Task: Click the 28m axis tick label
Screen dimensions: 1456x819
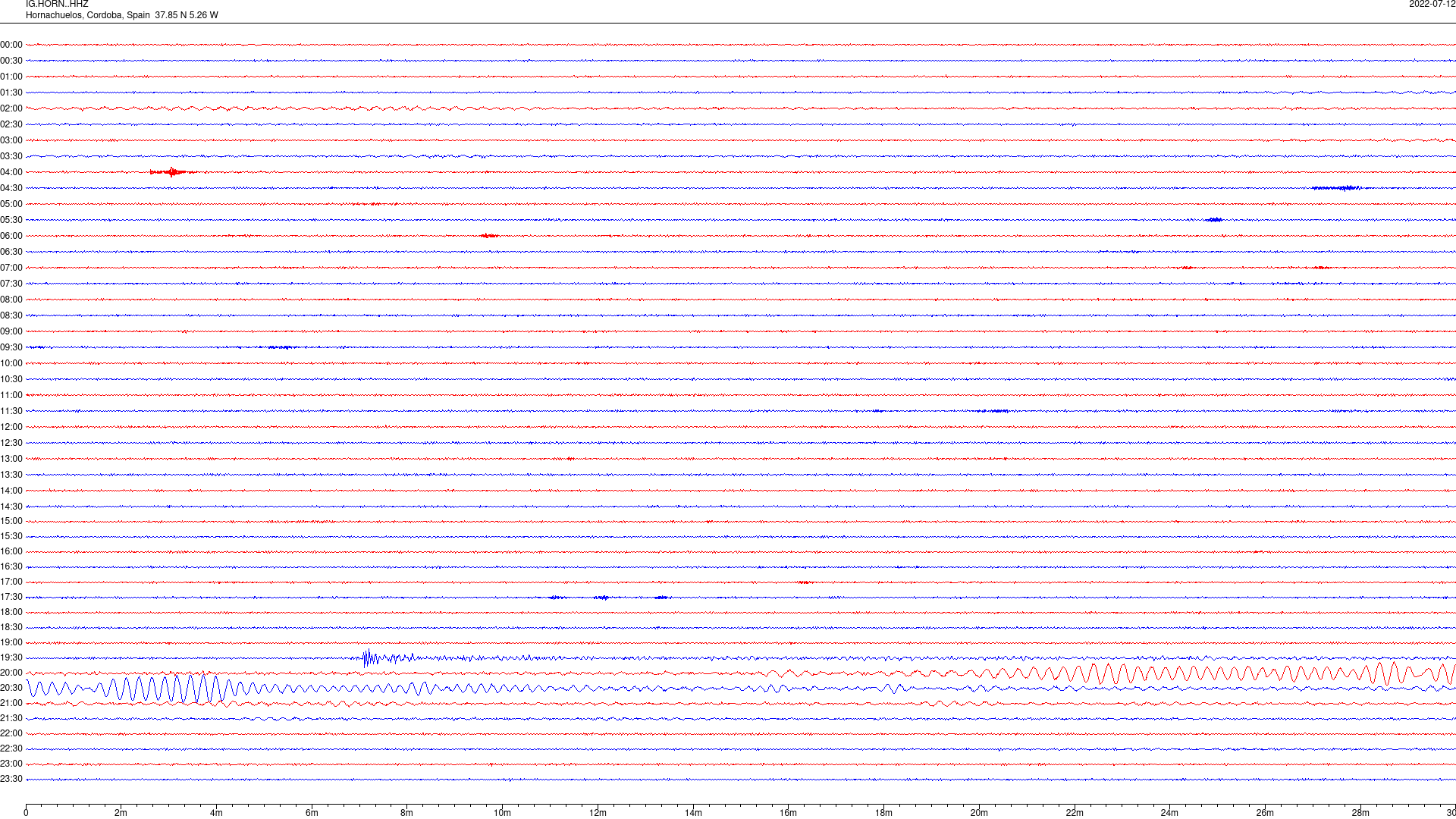Action: [1360, 813]
